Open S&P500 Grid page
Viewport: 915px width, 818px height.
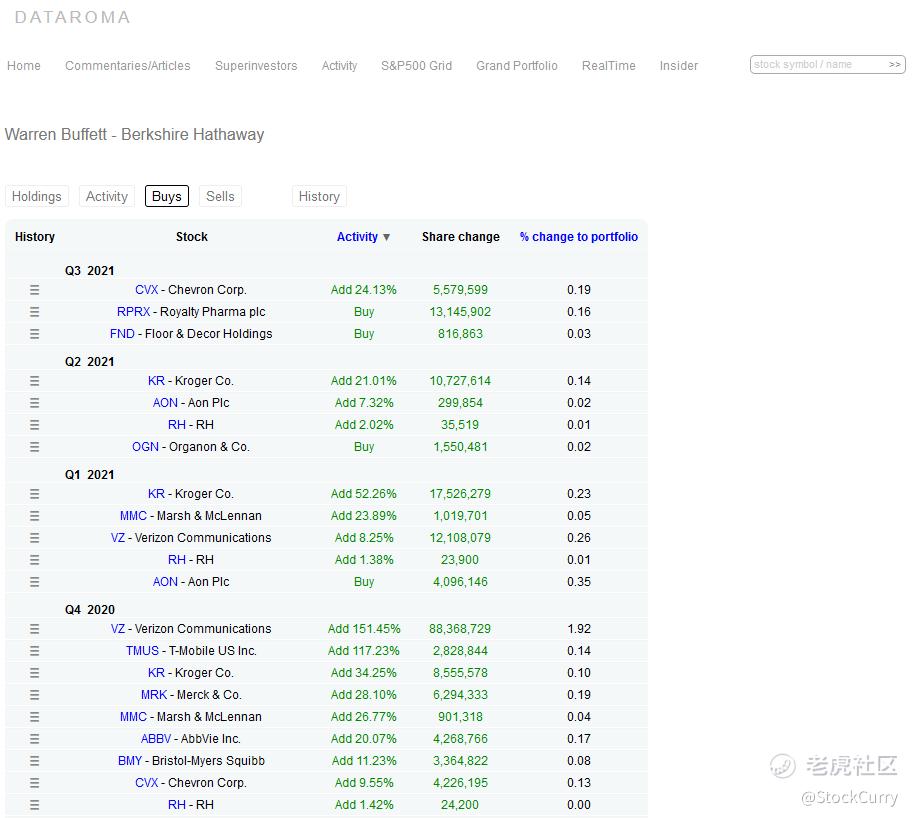click(x=417, y=66)
